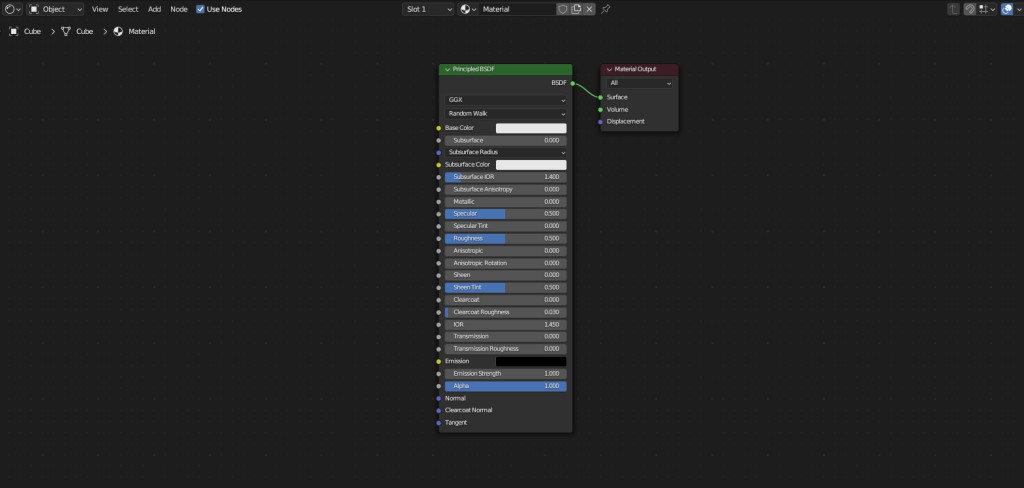This screenshot has width=1024, height=488.
Task: Toggle the pin icon in the header
Action: (606, 9)
